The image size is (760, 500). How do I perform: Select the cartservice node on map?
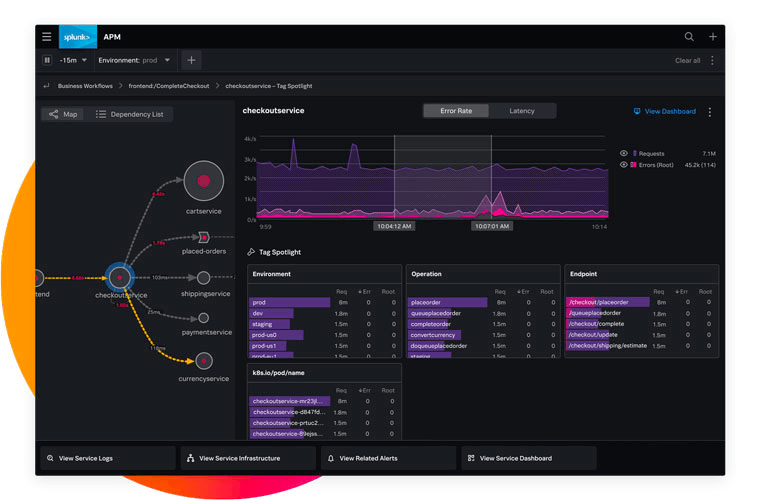click(204, 181)
